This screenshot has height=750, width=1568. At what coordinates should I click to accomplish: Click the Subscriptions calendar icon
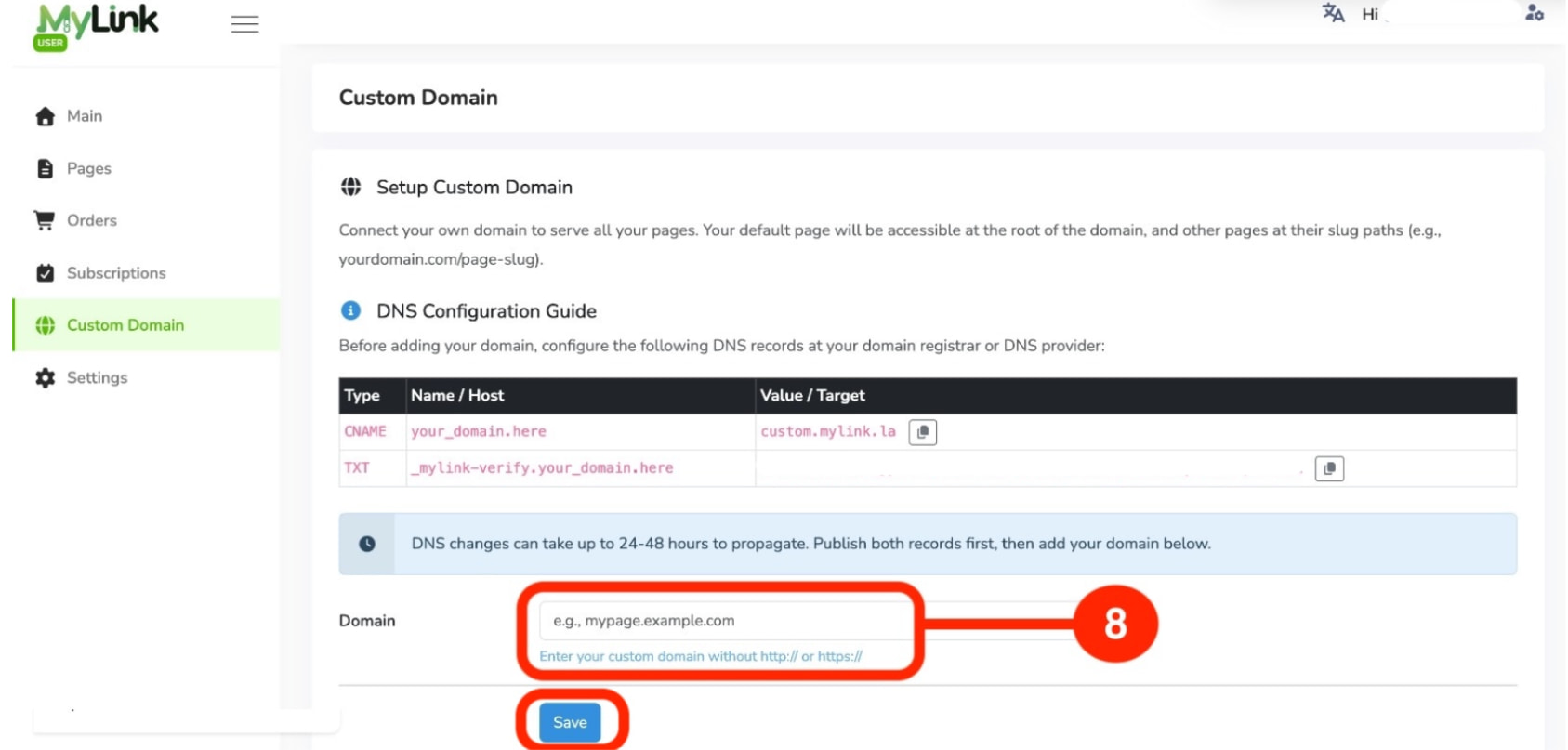click(x=45, y=273)
